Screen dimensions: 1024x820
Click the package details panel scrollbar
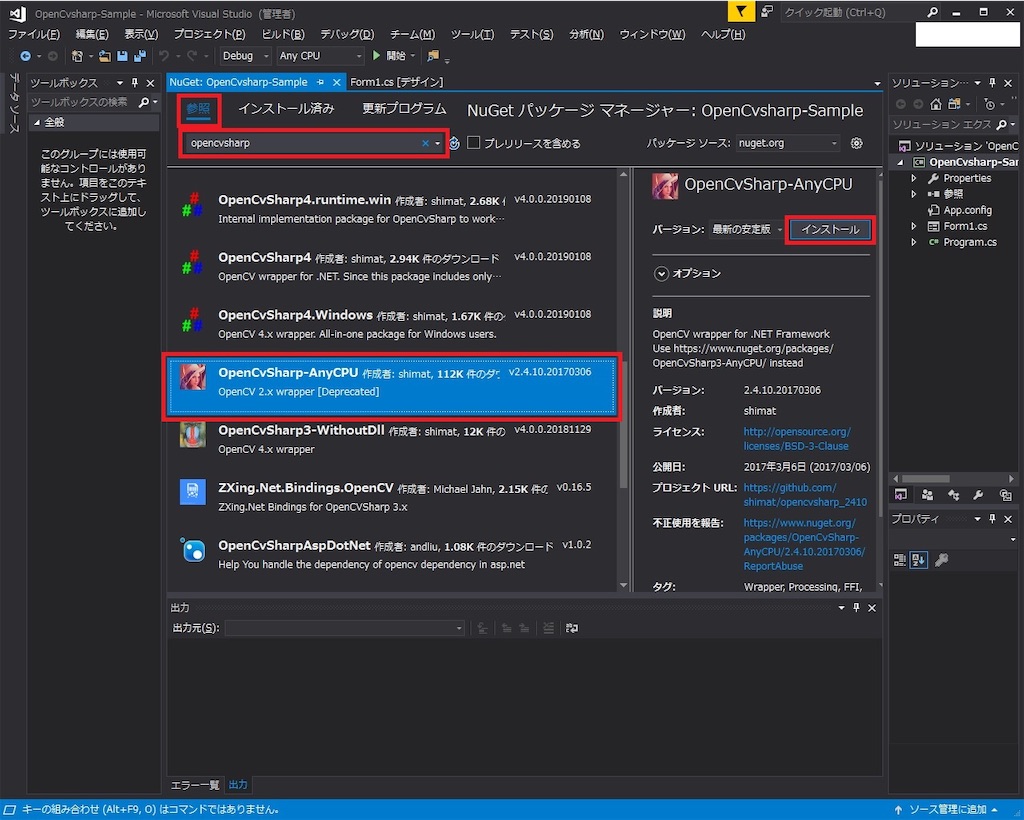coord(880,349)
